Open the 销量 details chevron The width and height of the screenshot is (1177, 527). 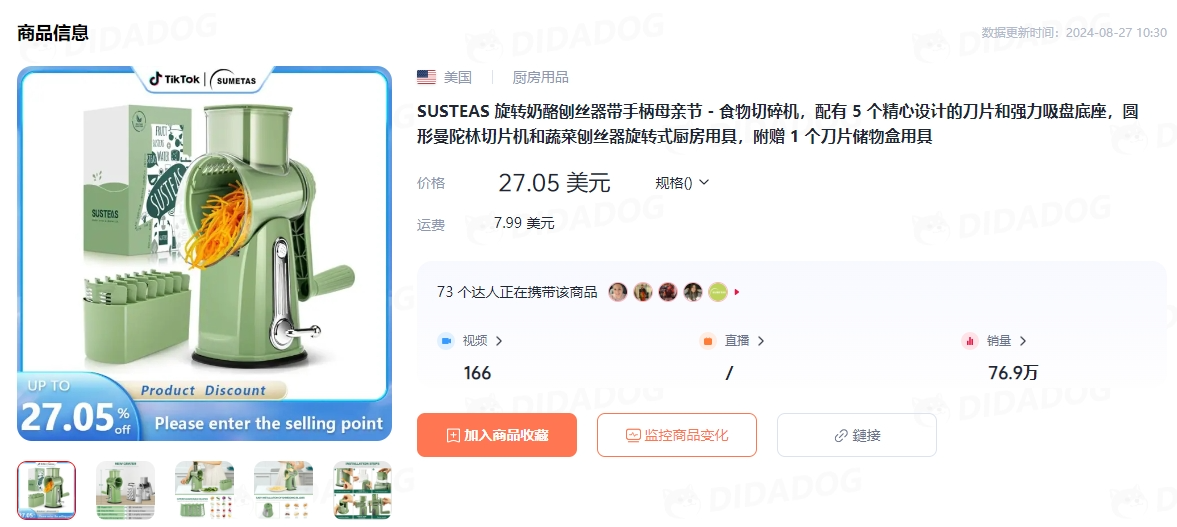click(x=1022, y=341)
